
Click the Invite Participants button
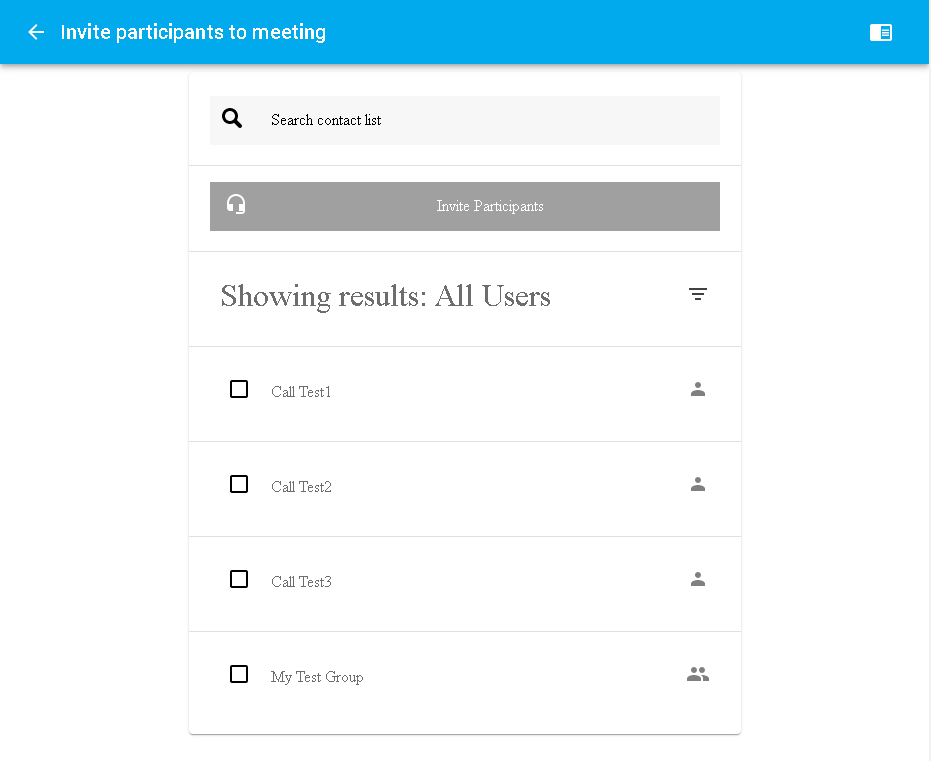[x=465, y=207]
